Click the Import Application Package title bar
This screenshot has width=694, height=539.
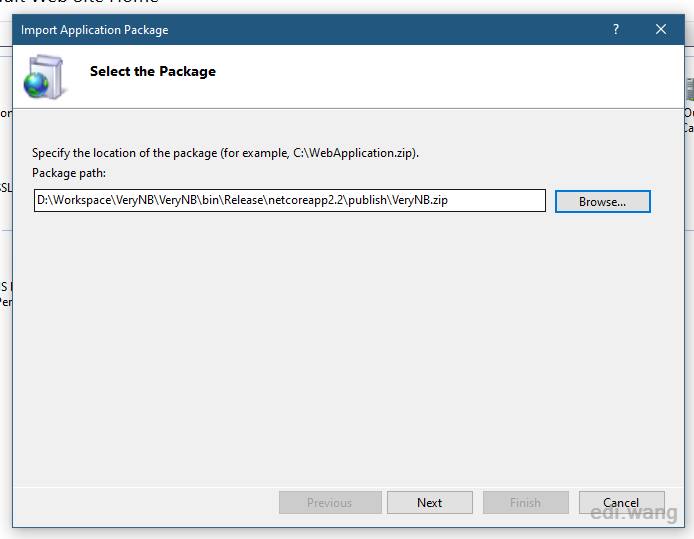click(x=310, y=30)
